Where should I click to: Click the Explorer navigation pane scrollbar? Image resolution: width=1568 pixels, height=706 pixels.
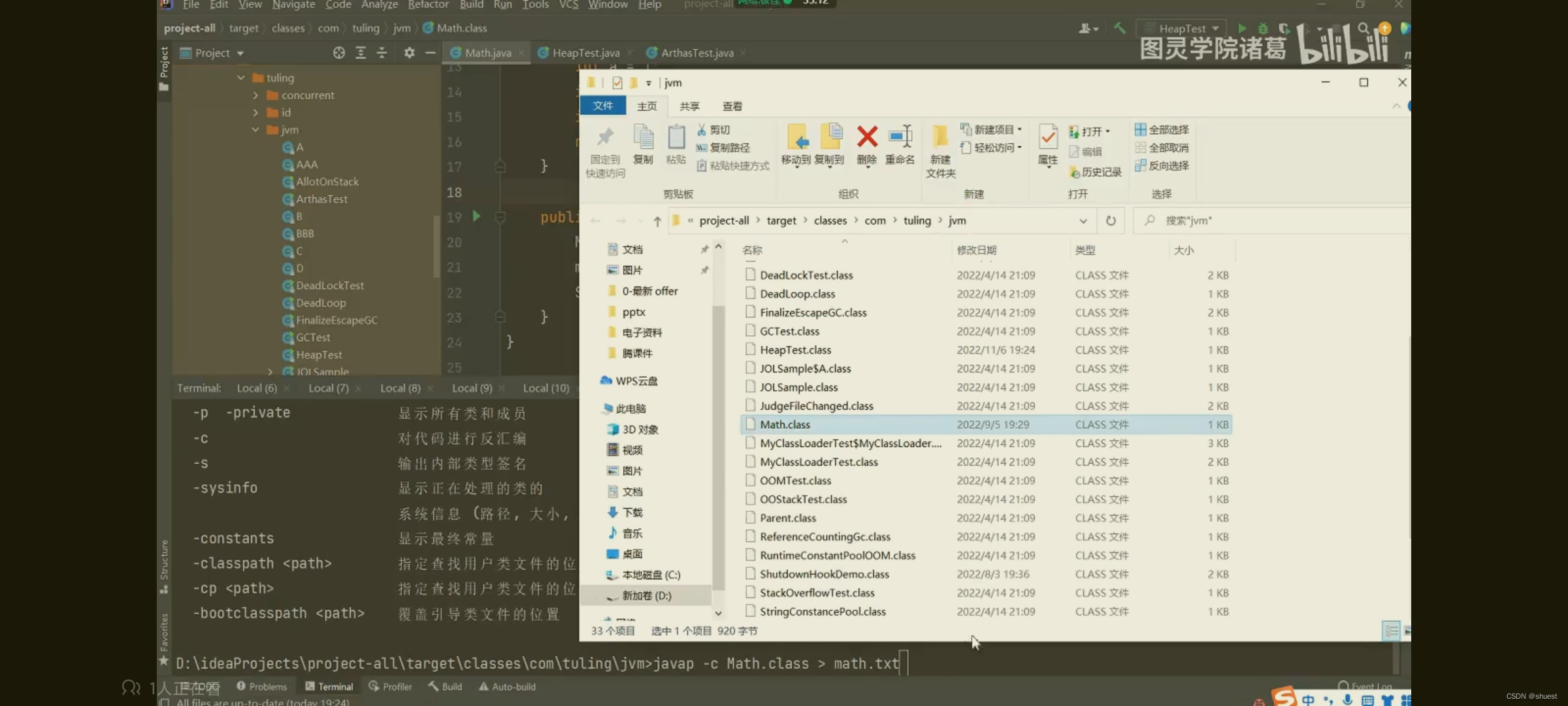(718, 447)
